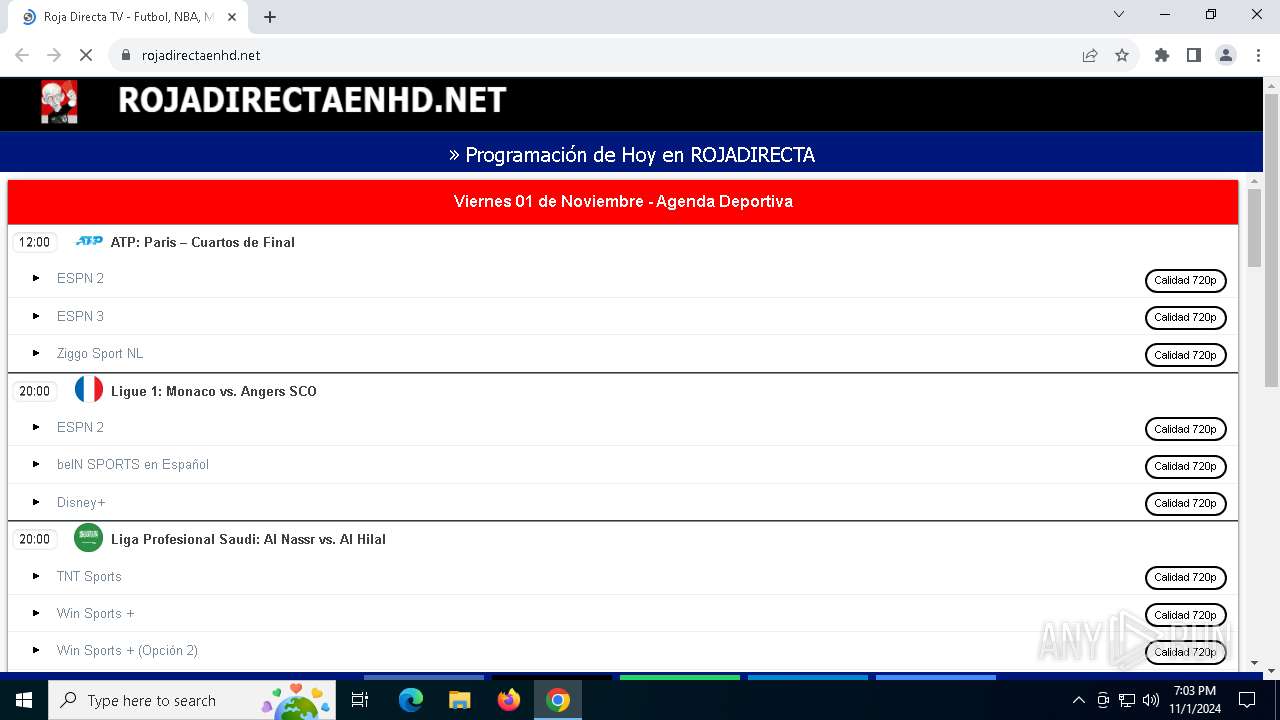This screenshot has width=1280, height=720.
Task: Open the Disney+ stream link
Action: click(x=81, y=502)
